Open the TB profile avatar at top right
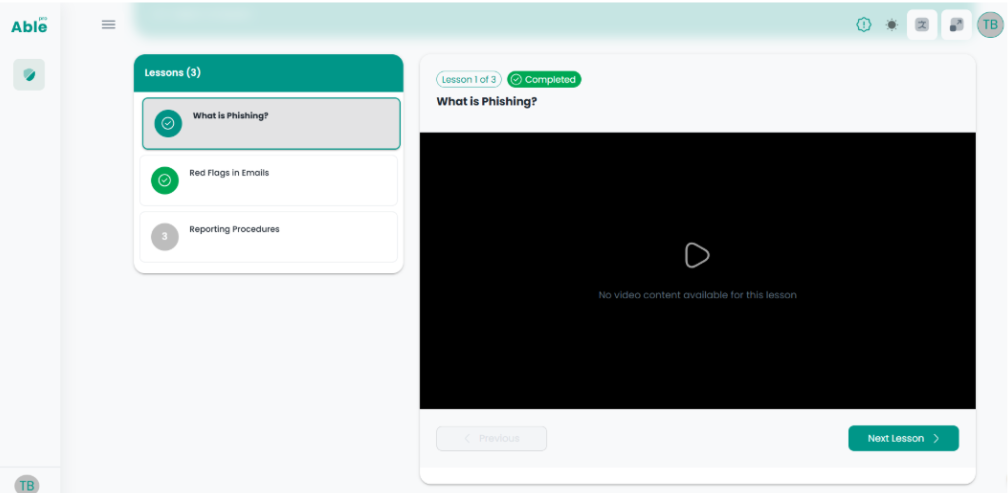Viewport: 1008px width, 493px height. point(990,25)
